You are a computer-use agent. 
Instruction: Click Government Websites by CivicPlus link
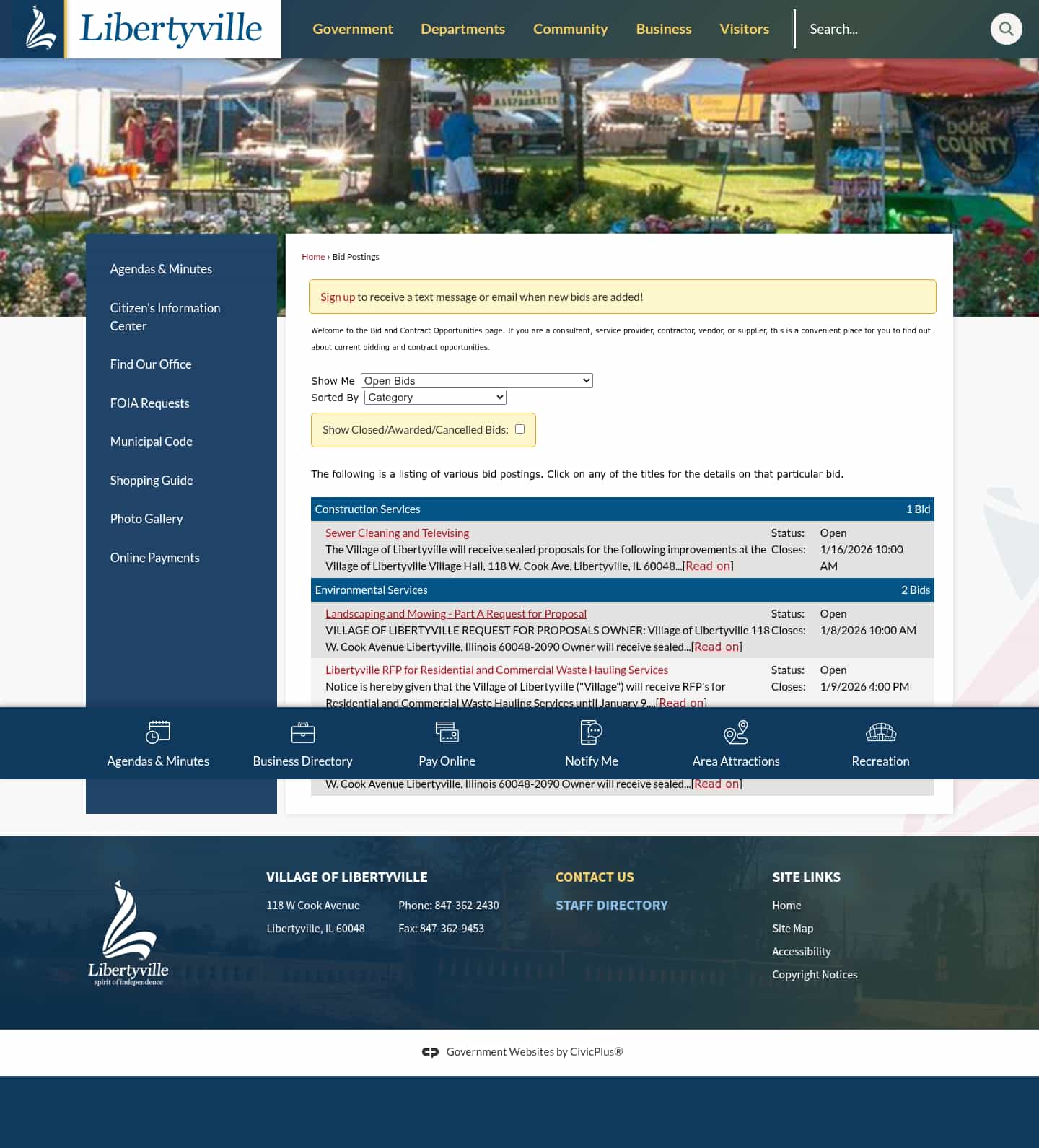tap(534, 1052)
